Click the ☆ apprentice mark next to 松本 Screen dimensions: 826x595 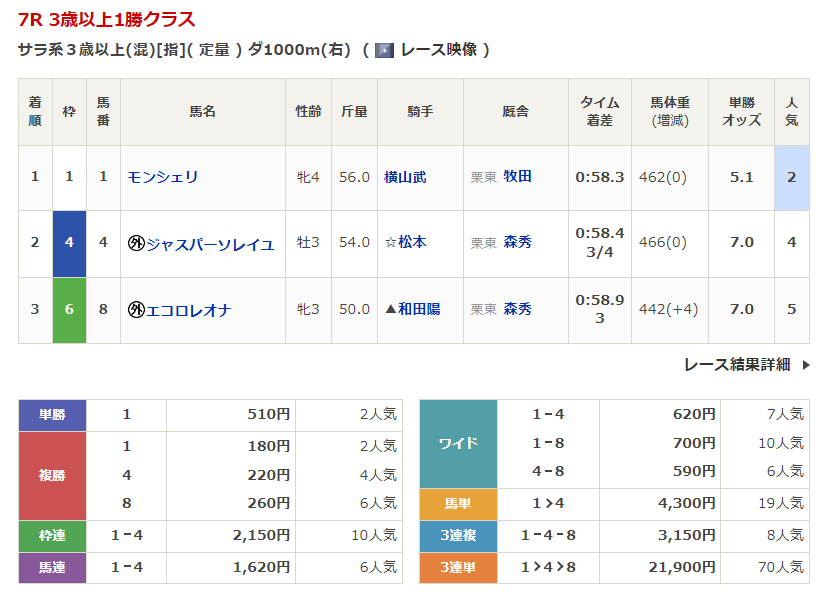pos(390,242)
